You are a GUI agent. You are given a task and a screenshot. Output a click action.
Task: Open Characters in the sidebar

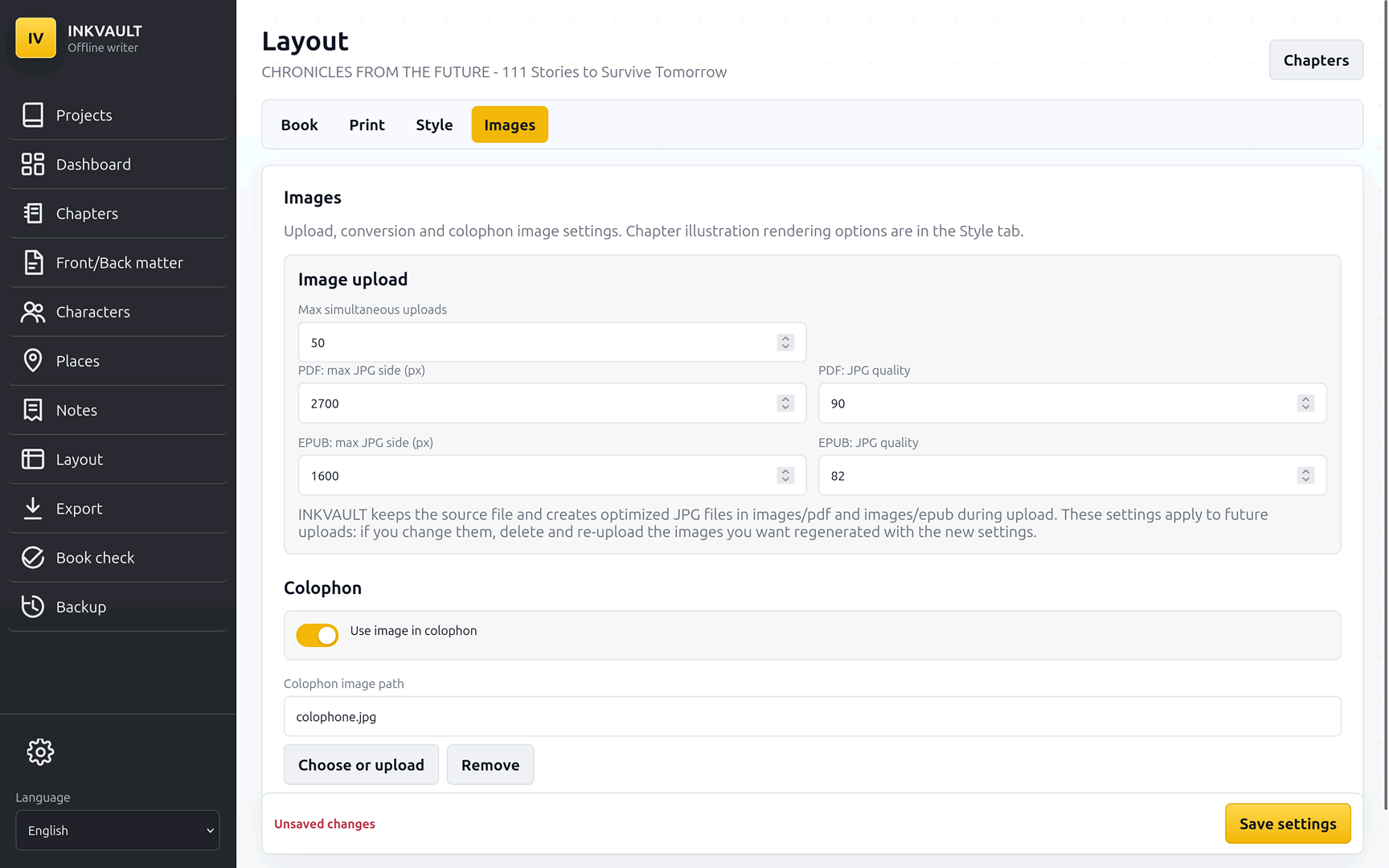[x=117, y=312]
